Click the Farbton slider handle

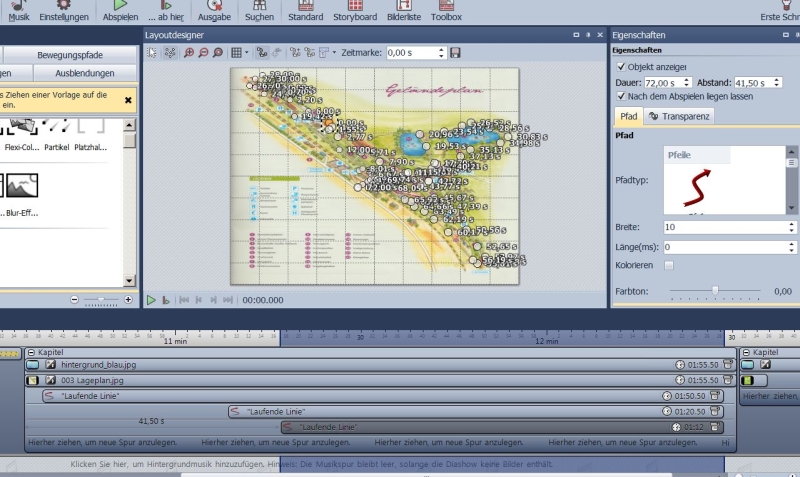pos(715,290)
